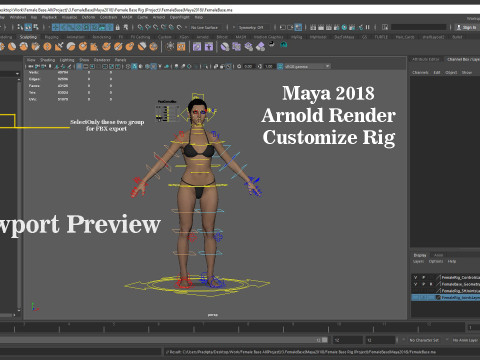Screen dimensions: 480x360
Task: Toggle first blue selection mask icon
Action: click(56, 27)
